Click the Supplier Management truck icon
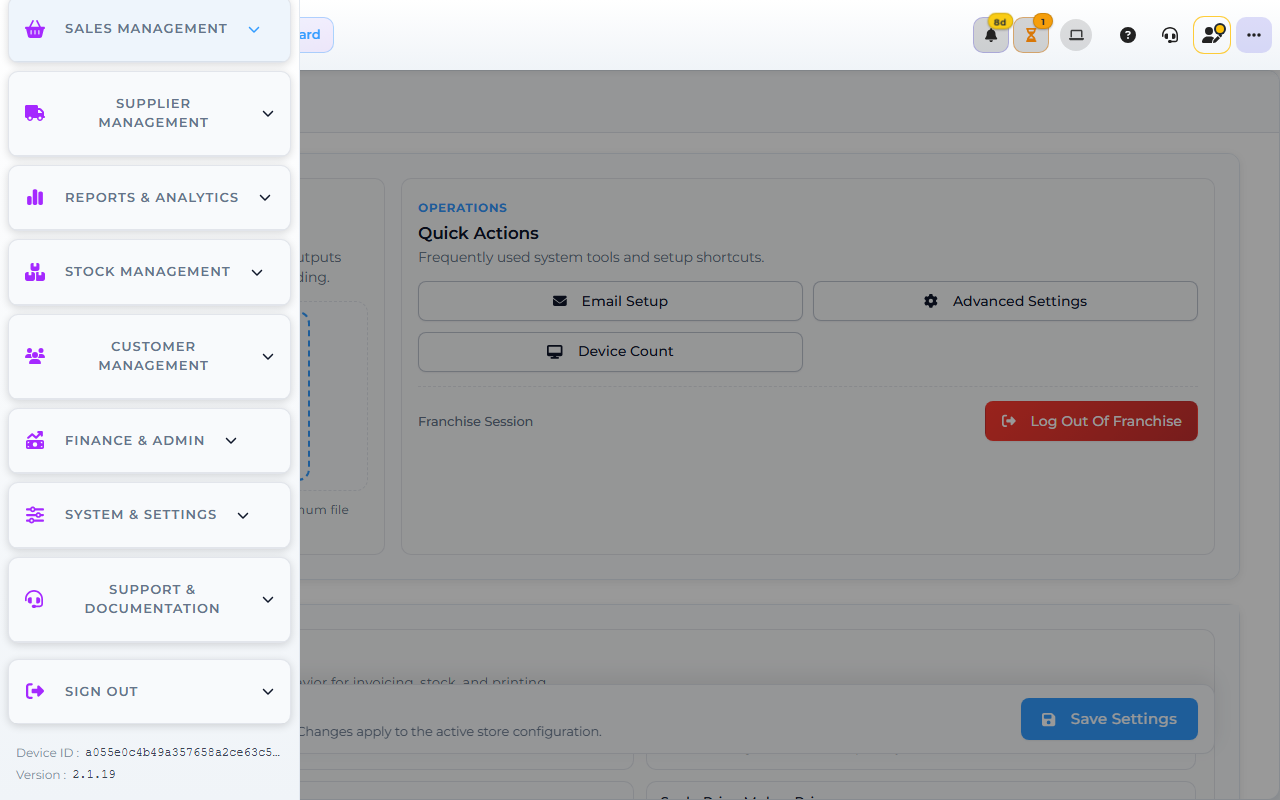Image resolution: width=1280 pixels, height=800 pixels. pyautogui.click(x=35, y=113)
